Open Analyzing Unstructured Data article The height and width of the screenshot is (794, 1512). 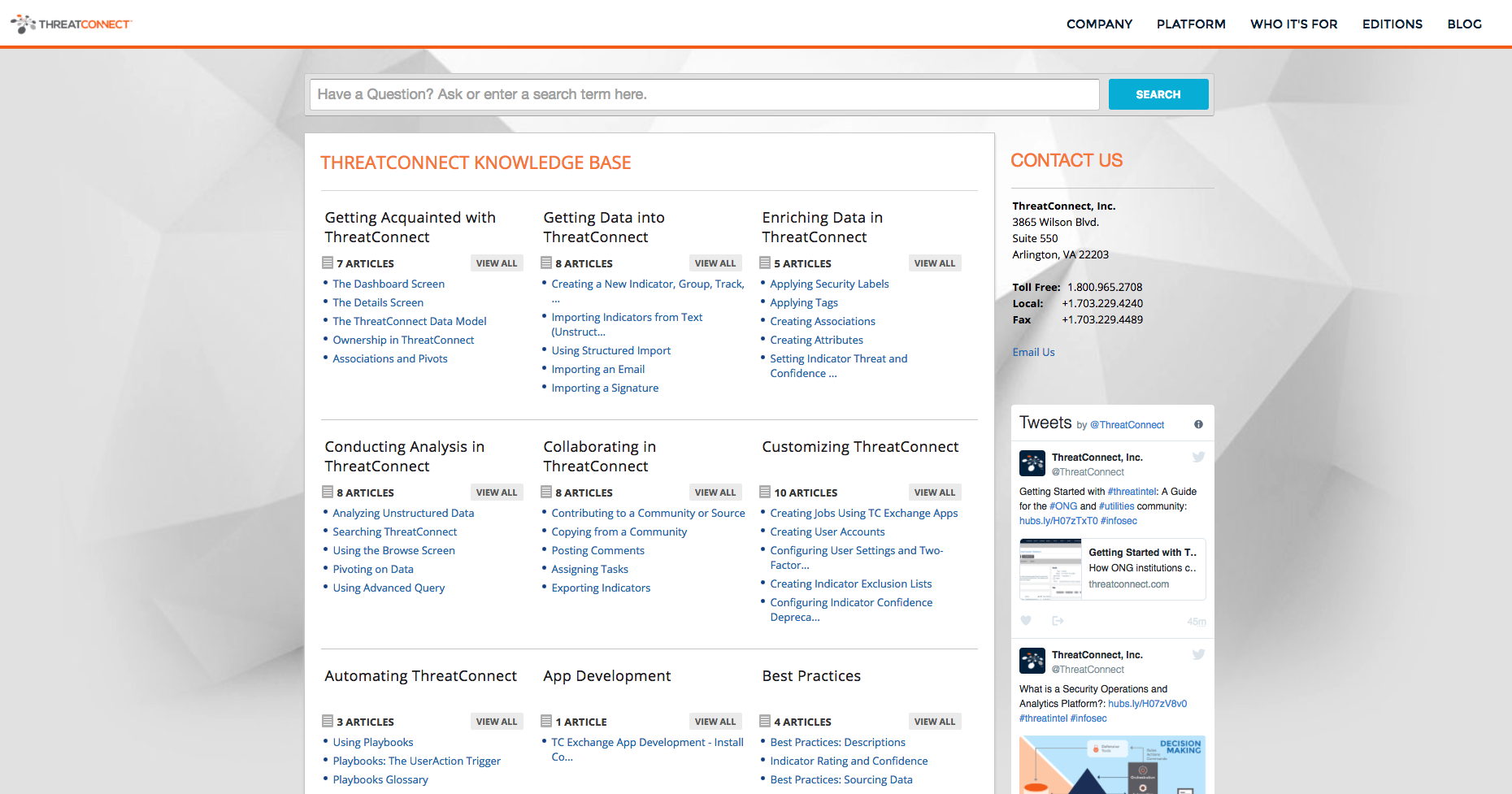coord(403,513)
